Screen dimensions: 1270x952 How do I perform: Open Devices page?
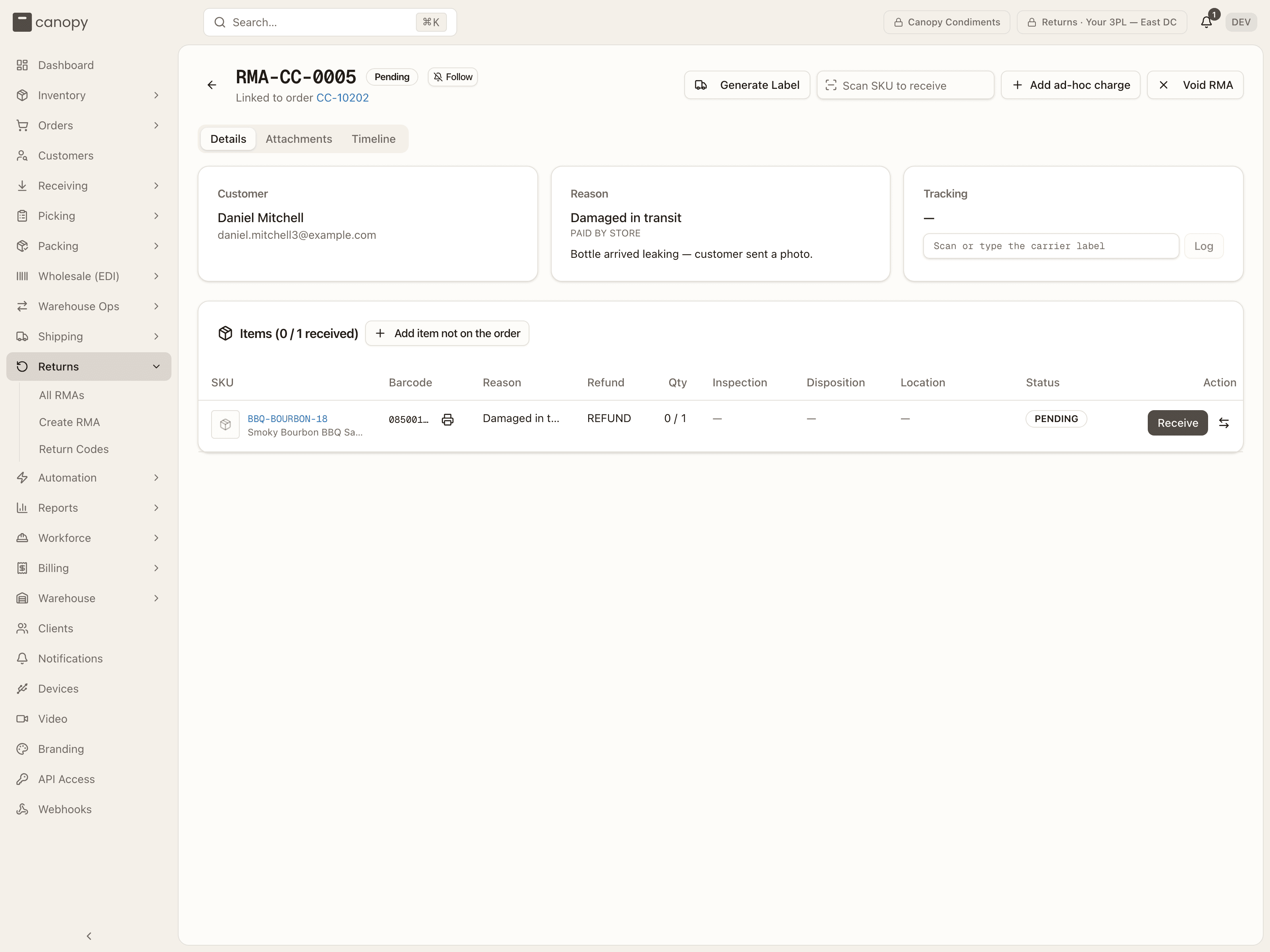point(89,689)
